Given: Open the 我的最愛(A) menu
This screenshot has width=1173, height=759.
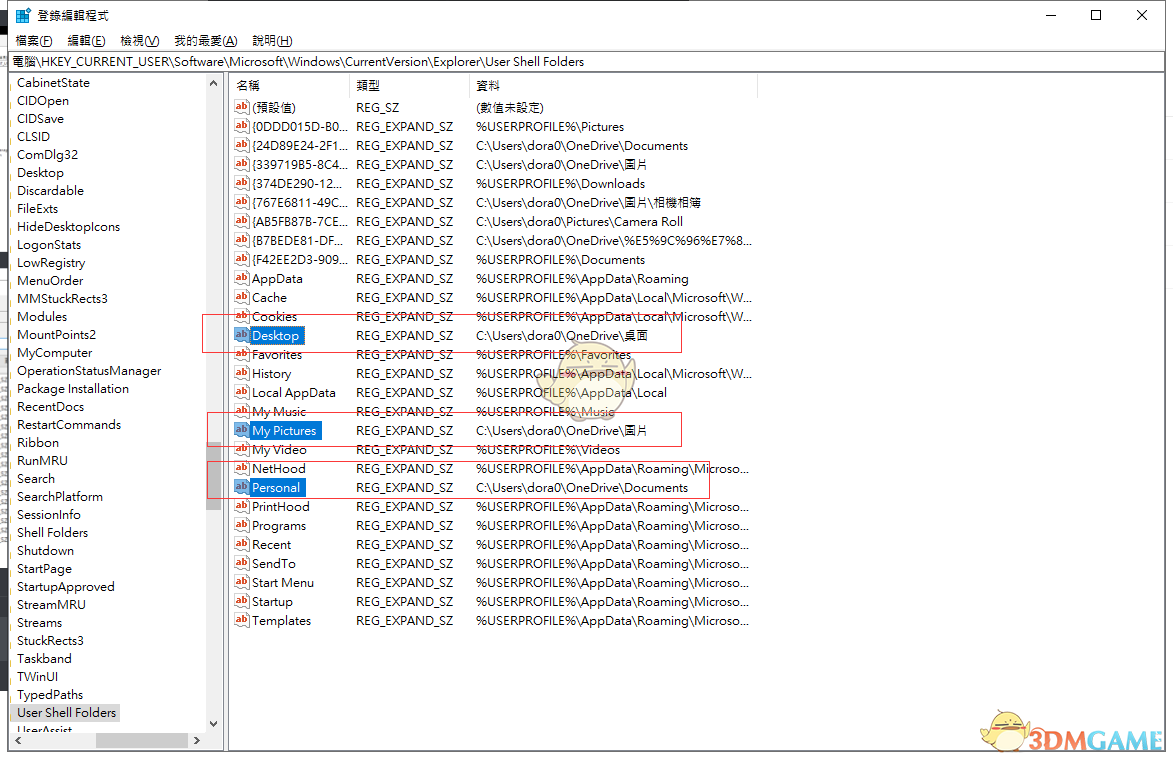Looking at the screenshot, I should click(x=205, y=41).
